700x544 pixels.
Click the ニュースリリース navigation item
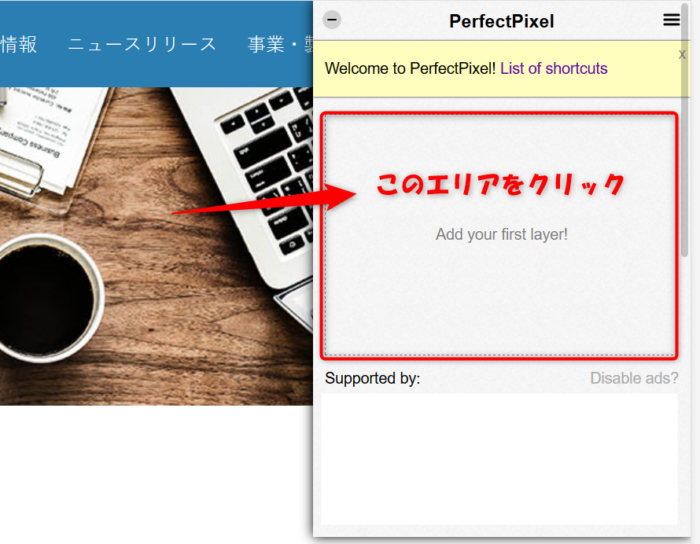coord(142,44)
